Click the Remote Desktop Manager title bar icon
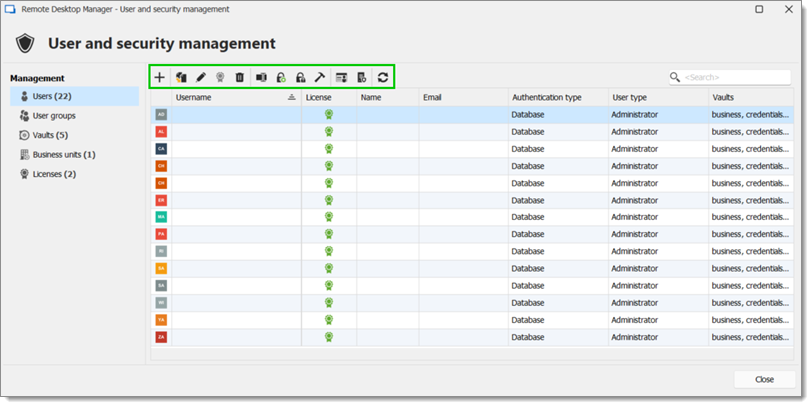 tap(10, 9)
